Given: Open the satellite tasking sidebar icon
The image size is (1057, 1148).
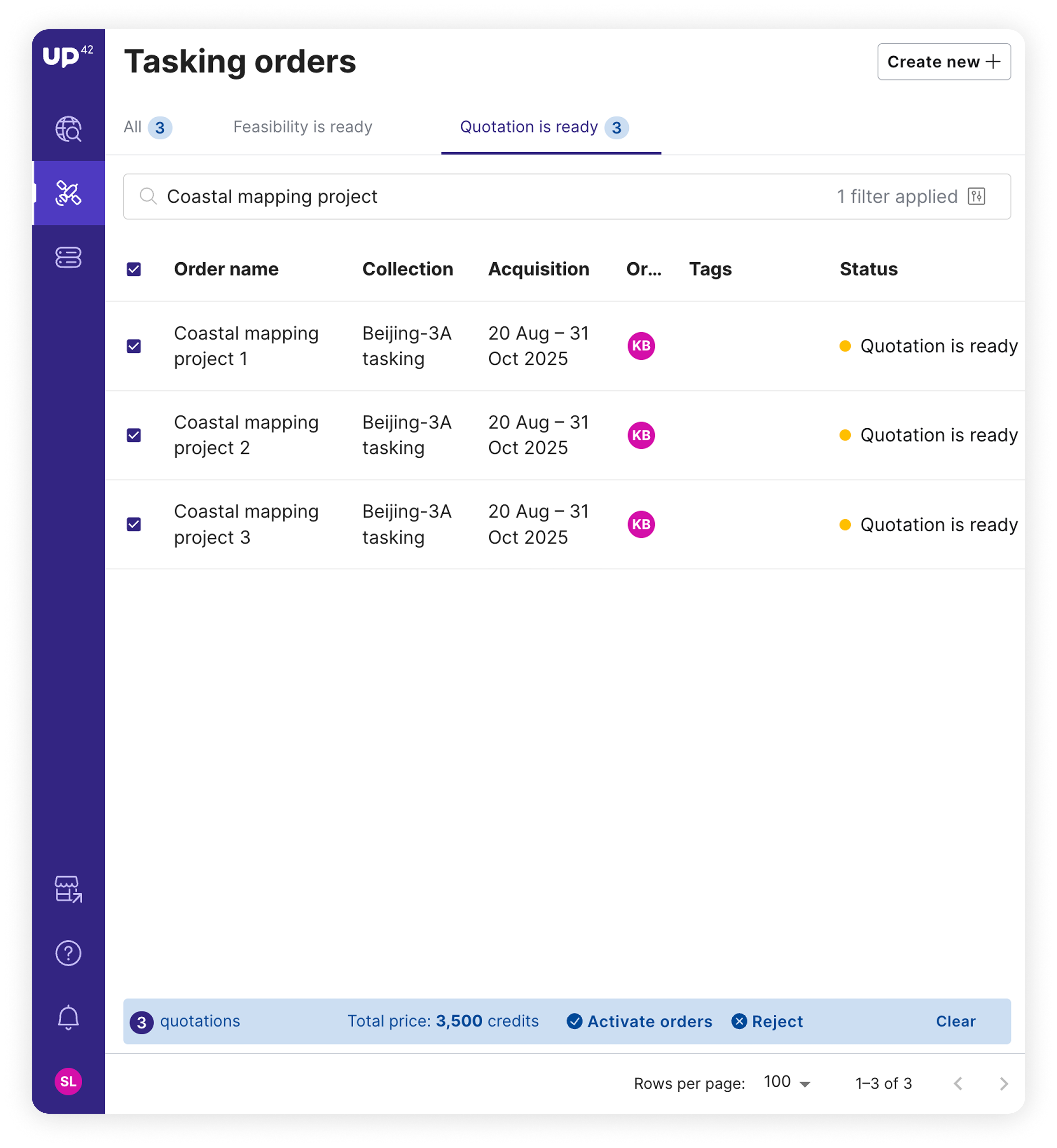Looking at the screenshot, I should [68, 193].
